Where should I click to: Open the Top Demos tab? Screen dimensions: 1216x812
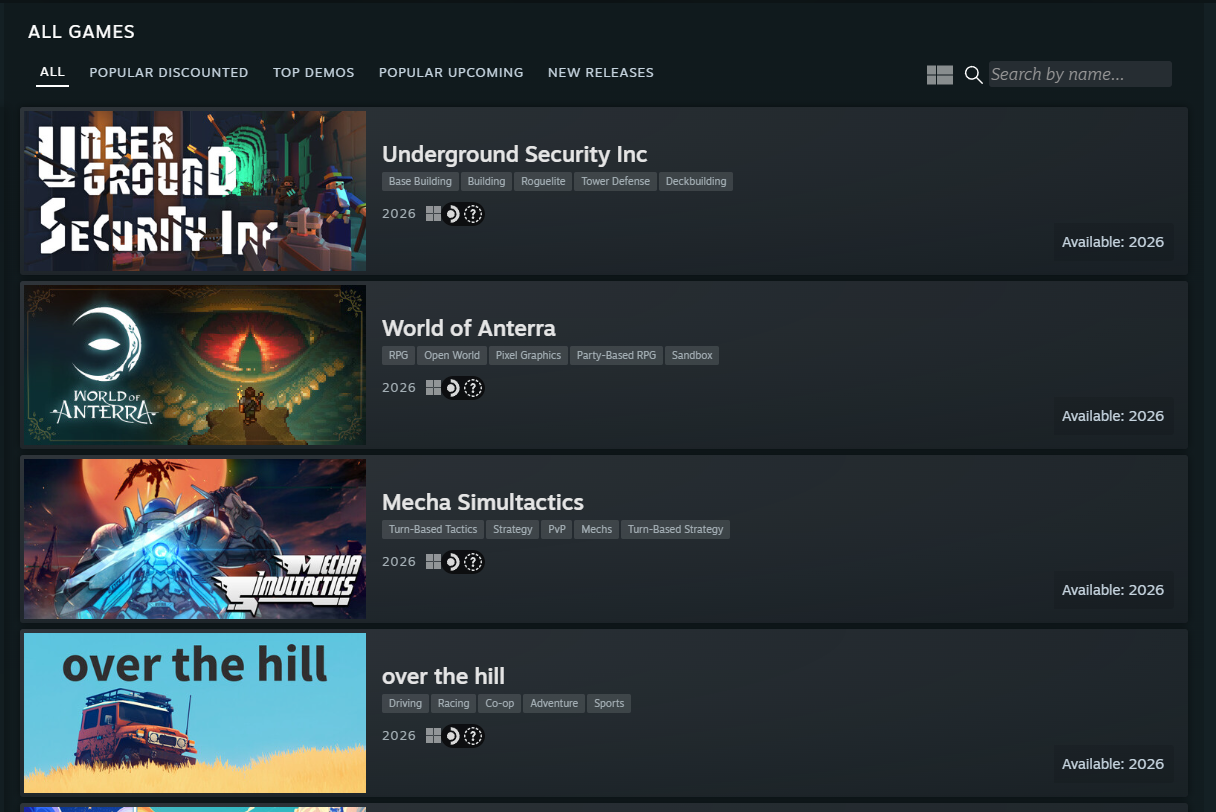(313, 73)
